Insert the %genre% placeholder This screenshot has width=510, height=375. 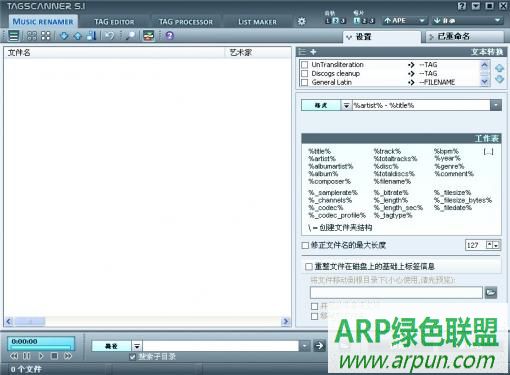tap(449, 166)
